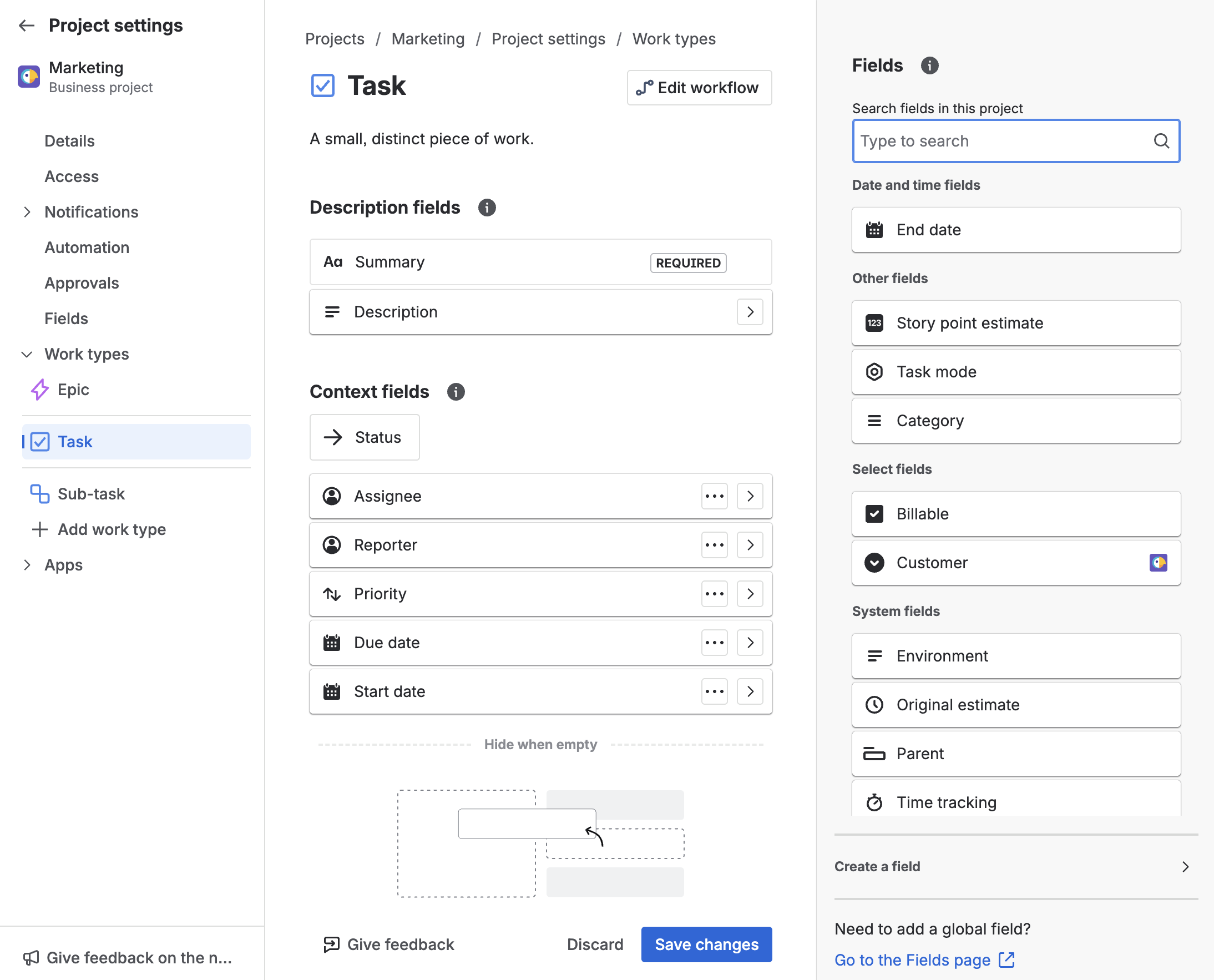Click the Customer field's project badge icon
The image size is (1214, 980).
tap(1157, 563)
